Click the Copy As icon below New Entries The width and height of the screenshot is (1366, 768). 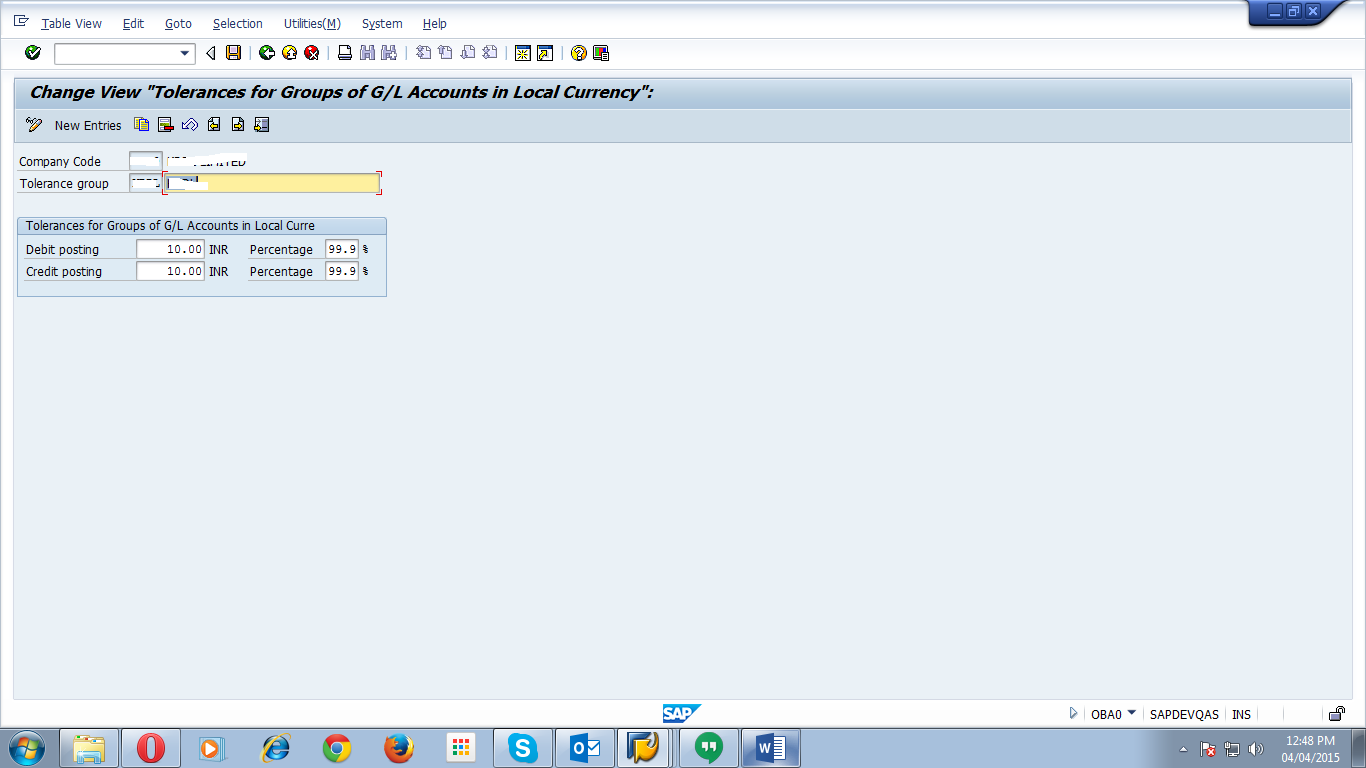click(142, 124)
